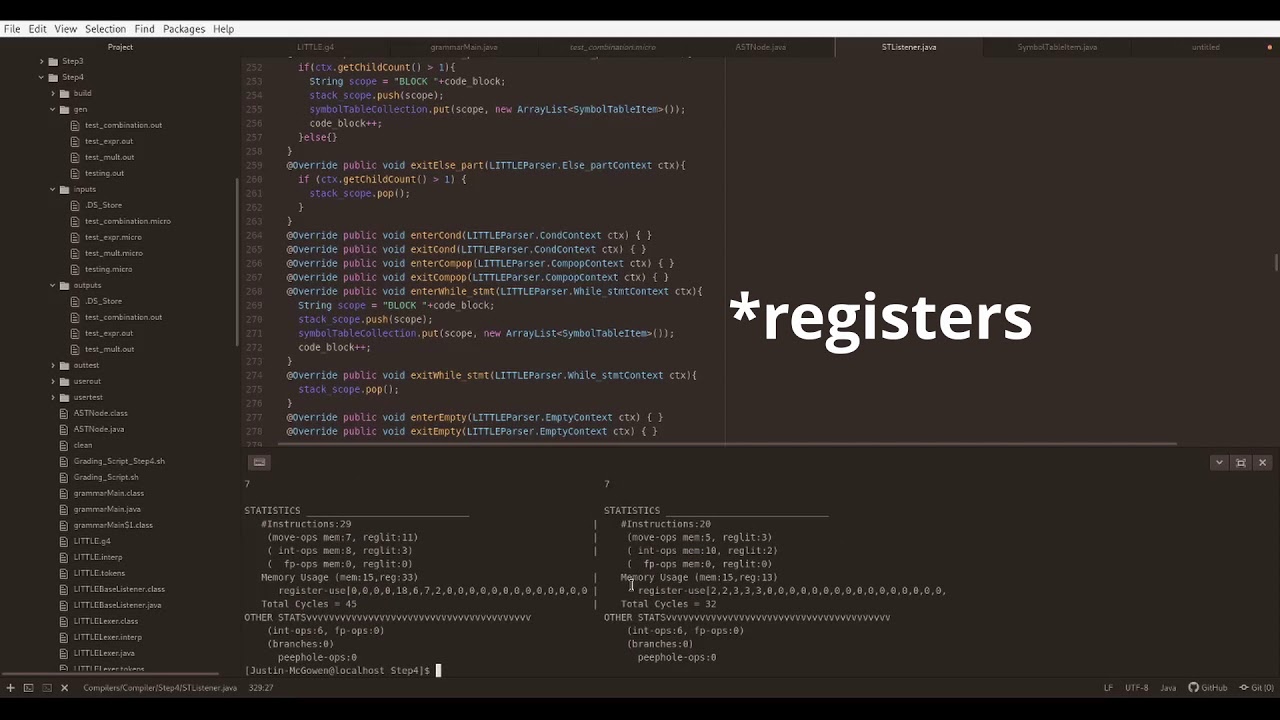Open the Find menu
The width and height of the screenshot is (1280, 720).
tap(144, 29)
